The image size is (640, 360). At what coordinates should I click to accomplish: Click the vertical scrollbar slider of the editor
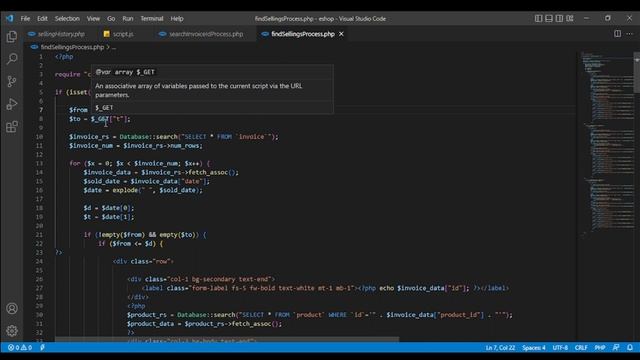tap(637, 73)
